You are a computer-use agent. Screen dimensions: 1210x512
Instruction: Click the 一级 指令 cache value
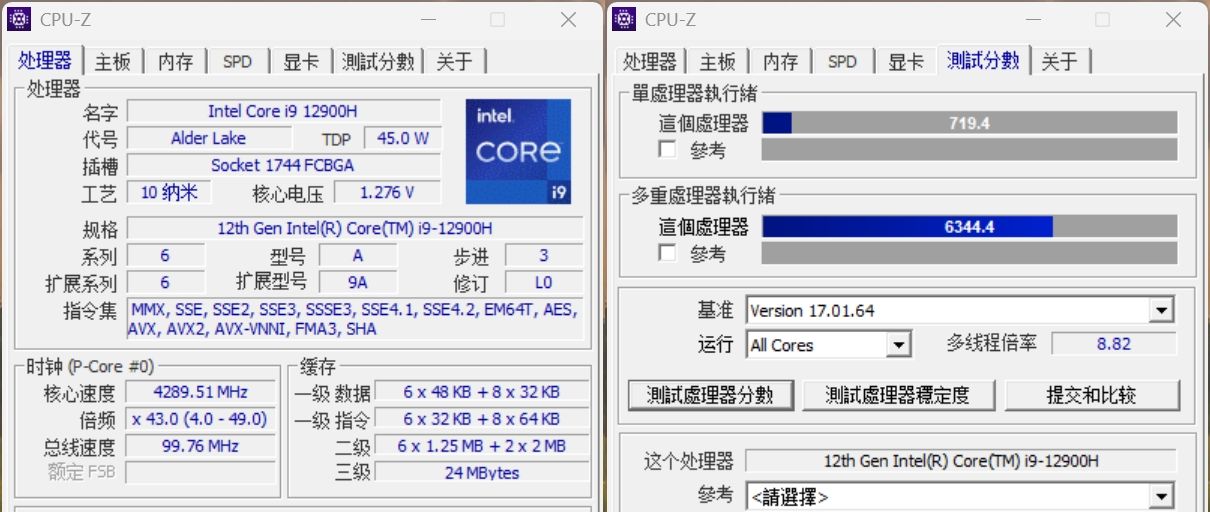point(482,419)
